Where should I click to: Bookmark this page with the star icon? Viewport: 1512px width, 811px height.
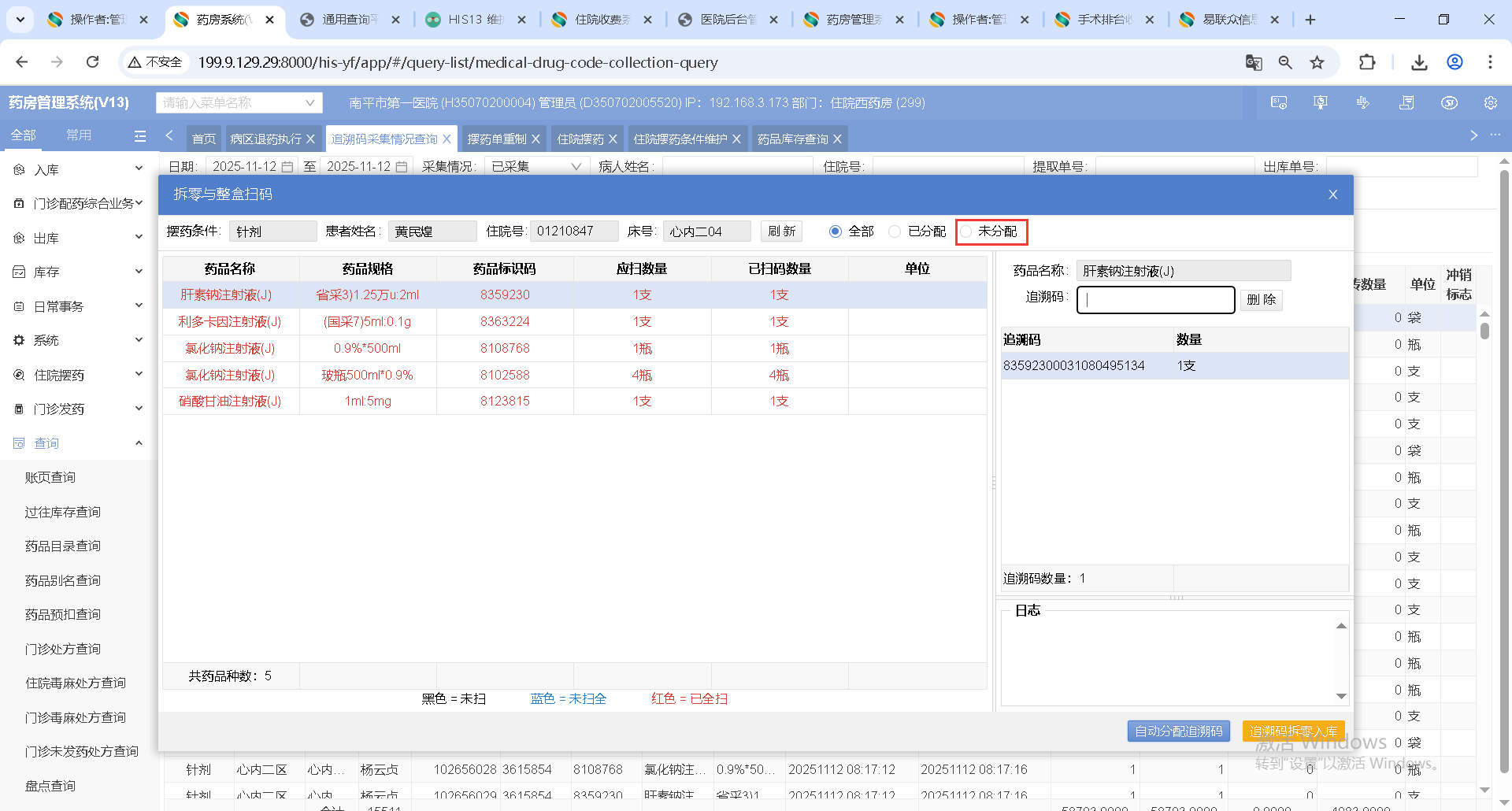point(1317,62)
